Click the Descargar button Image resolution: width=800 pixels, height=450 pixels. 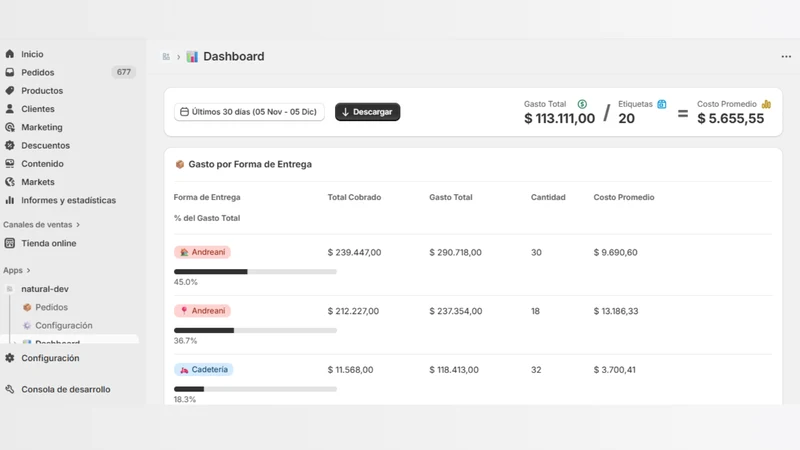367,112
